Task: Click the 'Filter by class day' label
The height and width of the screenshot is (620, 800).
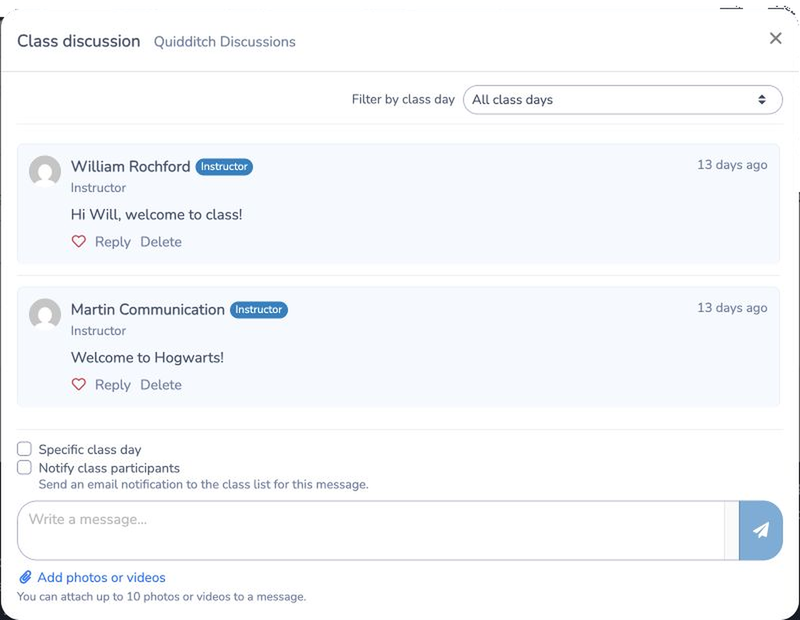Action: pos(403,100)
